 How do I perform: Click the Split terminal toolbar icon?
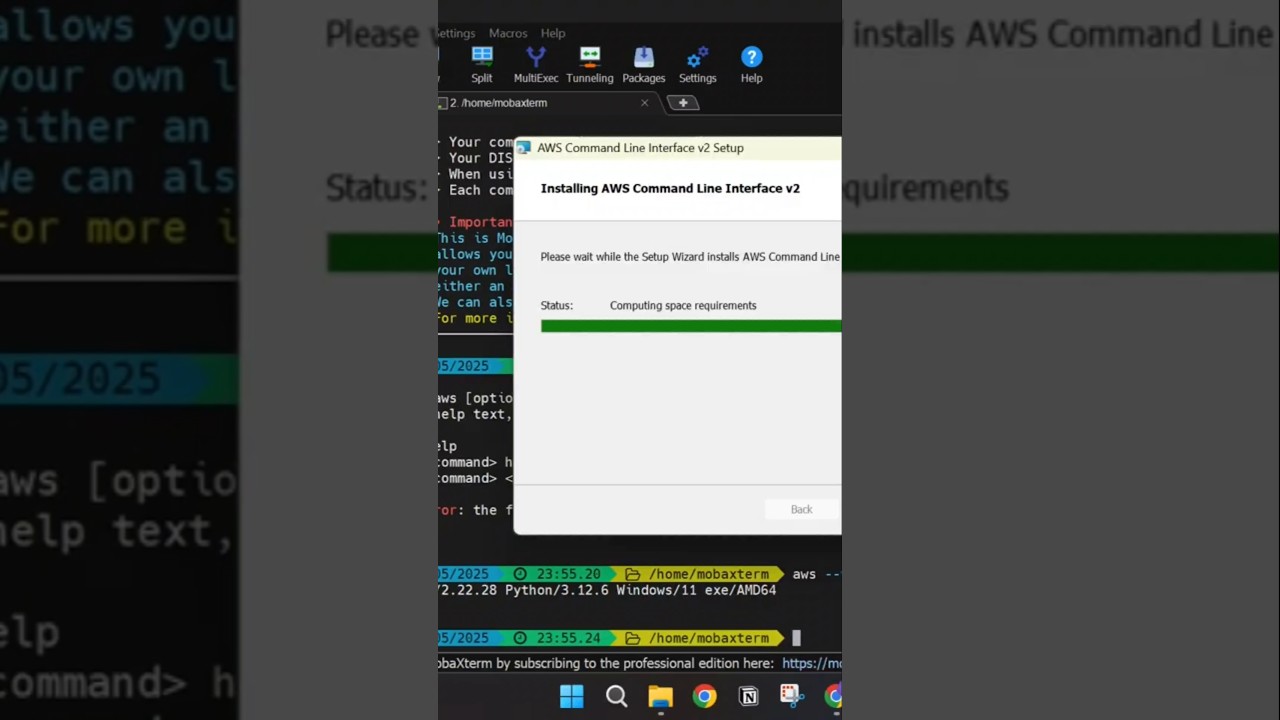[x=482, y=65]
